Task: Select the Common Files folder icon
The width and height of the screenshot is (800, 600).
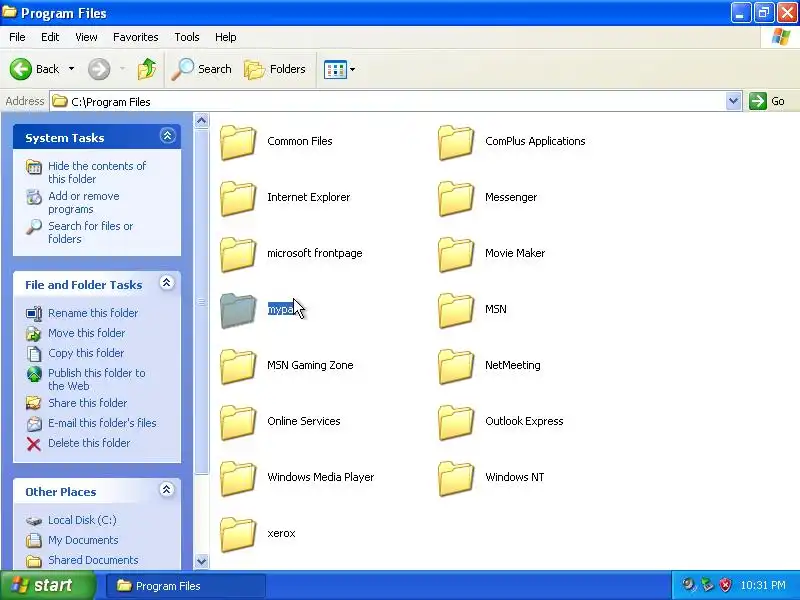Action: 238,142
